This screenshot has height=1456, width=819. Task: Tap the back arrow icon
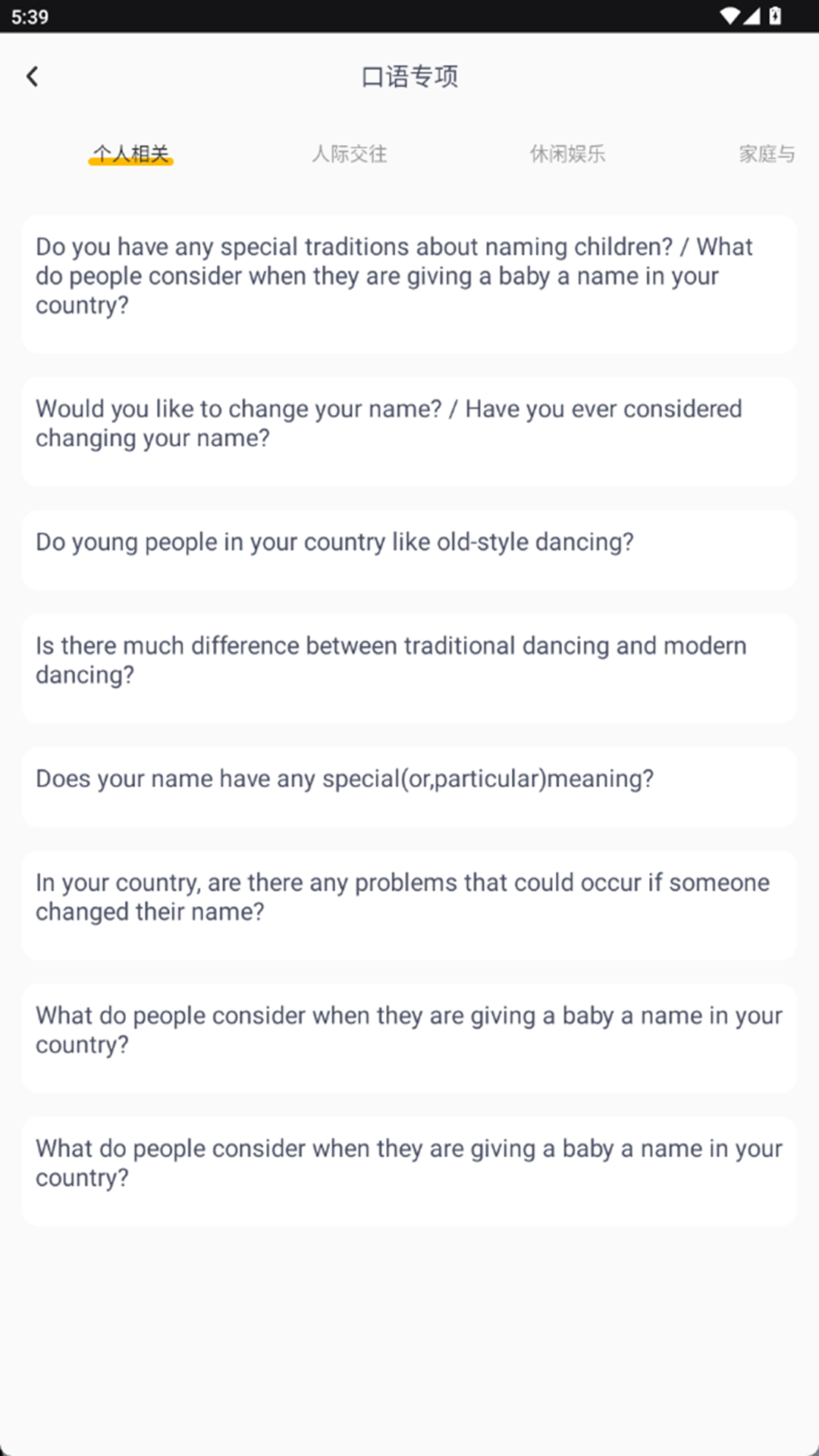click(x=32, y=77)
